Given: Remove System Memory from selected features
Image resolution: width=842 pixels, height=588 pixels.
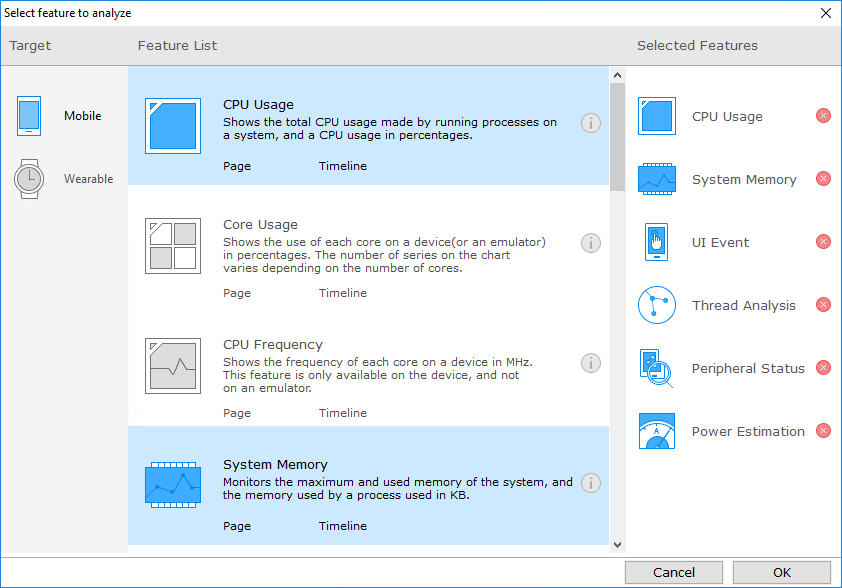Looking at the screenshot, I should pos(823,179).
